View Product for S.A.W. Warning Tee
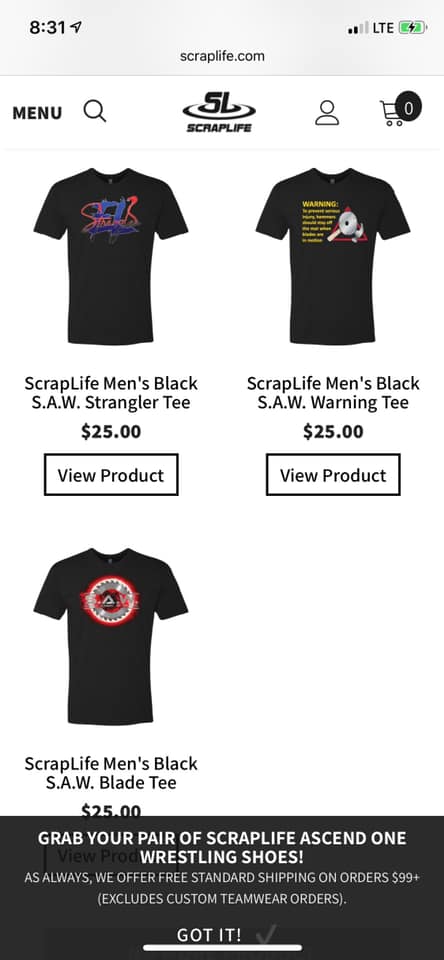 [333, 474]
